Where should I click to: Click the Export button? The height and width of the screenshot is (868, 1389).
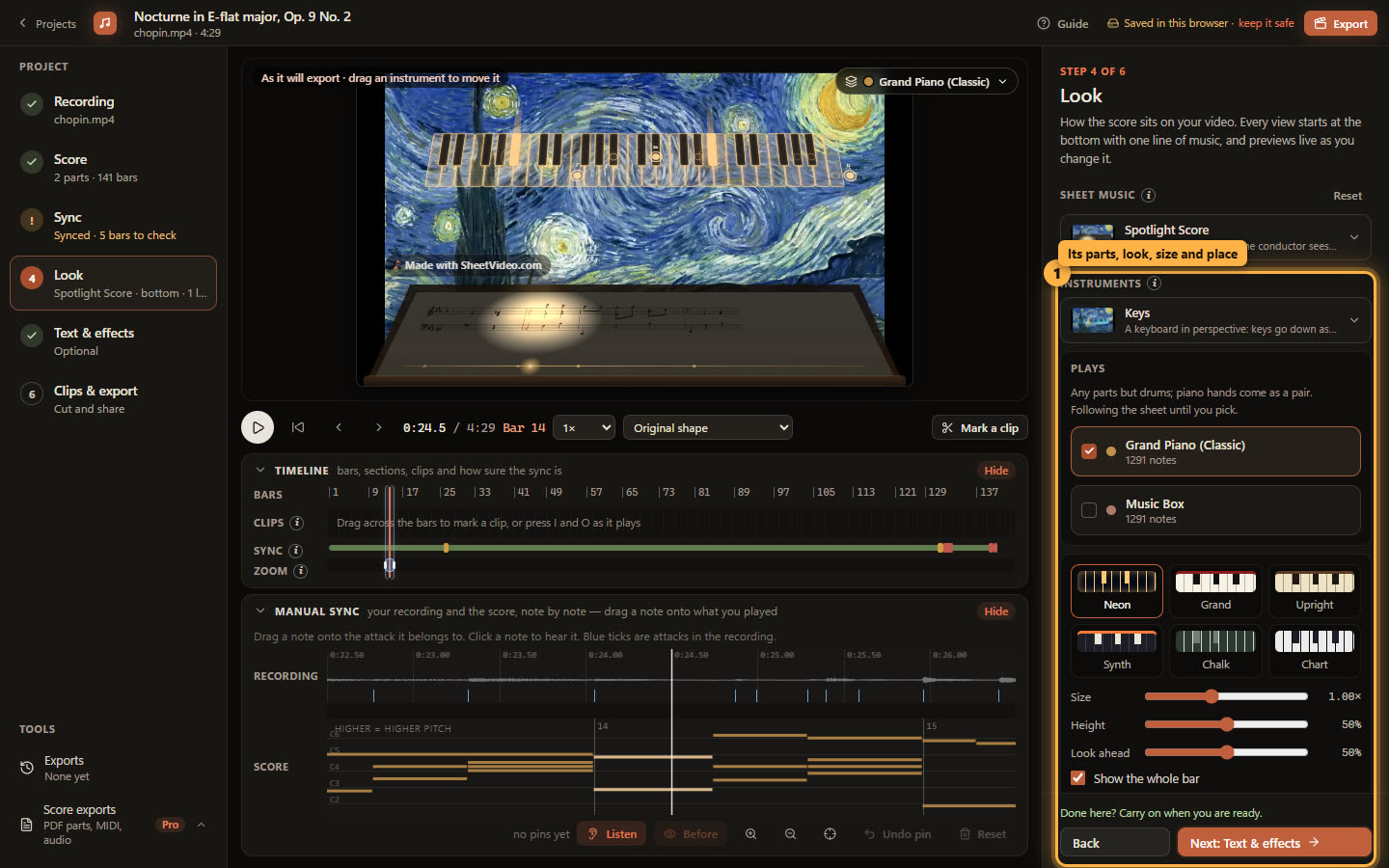(1341, 23)
